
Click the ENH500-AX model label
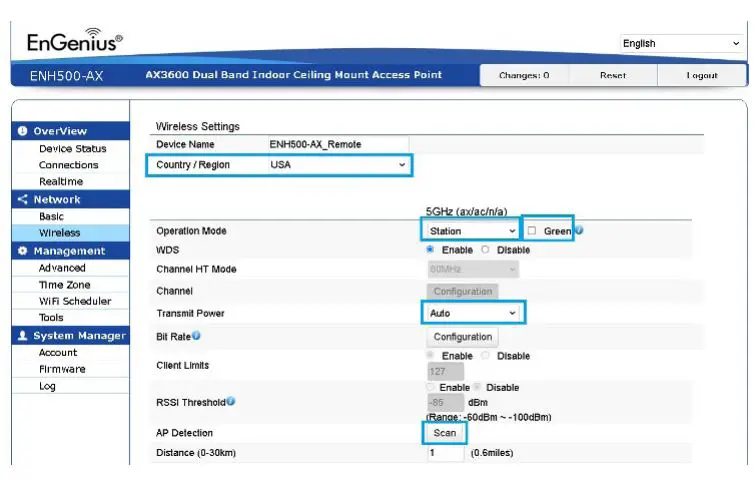point(66,76)
